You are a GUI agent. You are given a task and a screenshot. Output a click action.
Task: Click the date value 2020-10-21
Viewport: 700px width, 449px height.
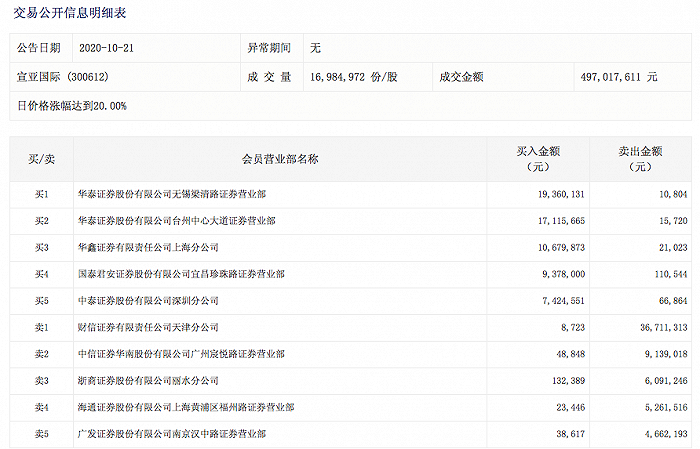[x=106, y=48]
